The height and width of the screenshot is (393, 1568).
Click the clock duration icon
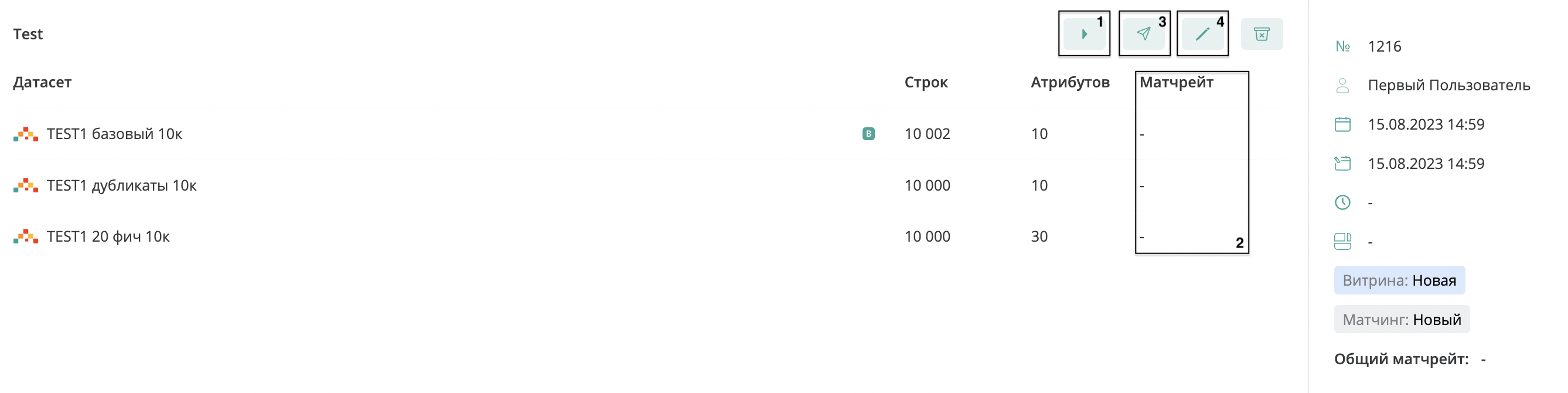[1342, 202]
